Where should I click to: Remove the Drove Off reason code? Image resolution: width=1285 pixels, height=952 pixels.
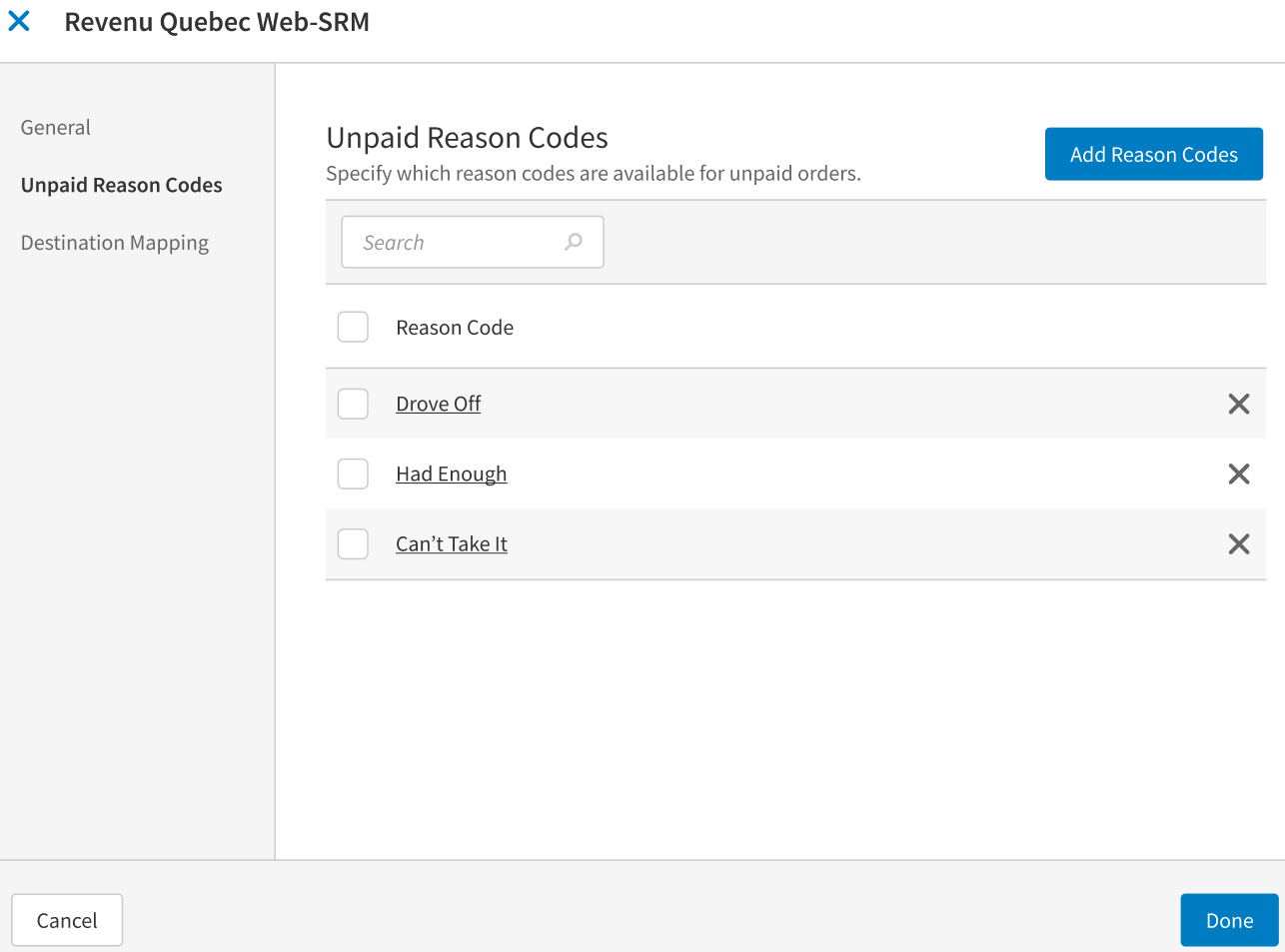click(x=1238, y=404)
